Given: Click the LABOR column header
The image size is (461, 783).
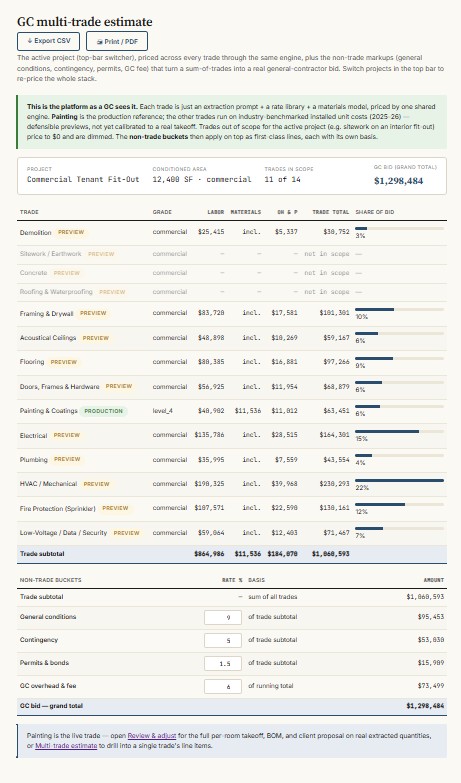Looking at the screenshot, I should pos(216,212).
